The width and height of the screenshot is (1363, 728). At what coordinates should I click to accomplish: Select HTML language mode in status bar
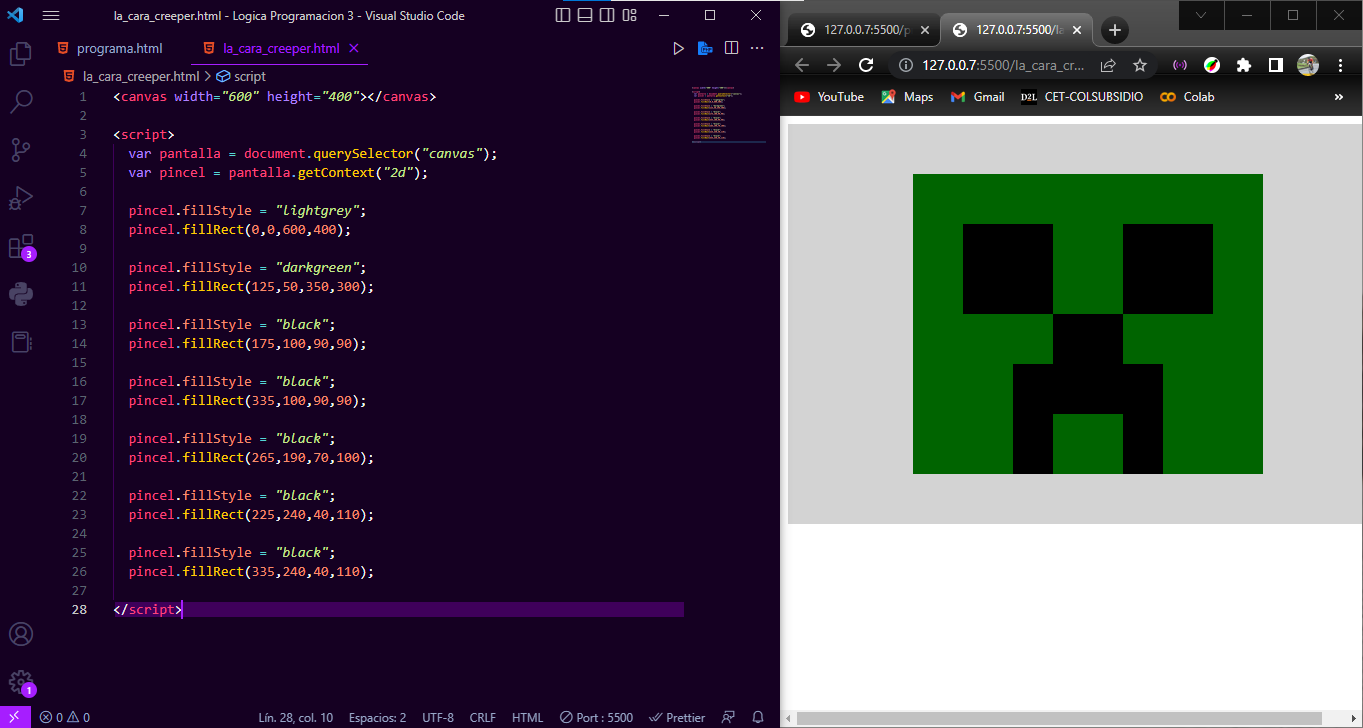pyautogui.click(x=527, y=717)
